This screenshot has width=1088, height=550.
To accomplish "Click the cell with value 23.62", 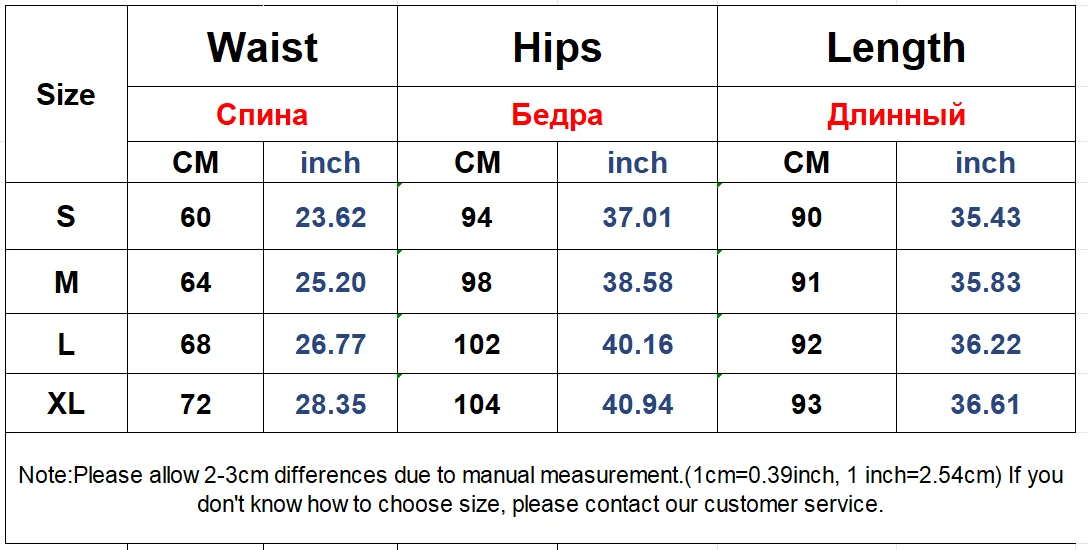I will click(x=330, y=216).
